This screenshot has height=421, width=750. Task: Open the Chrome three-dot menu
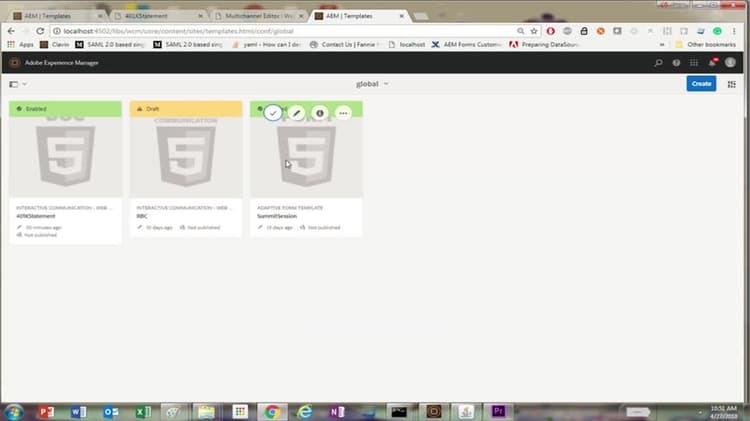point(734,31)
